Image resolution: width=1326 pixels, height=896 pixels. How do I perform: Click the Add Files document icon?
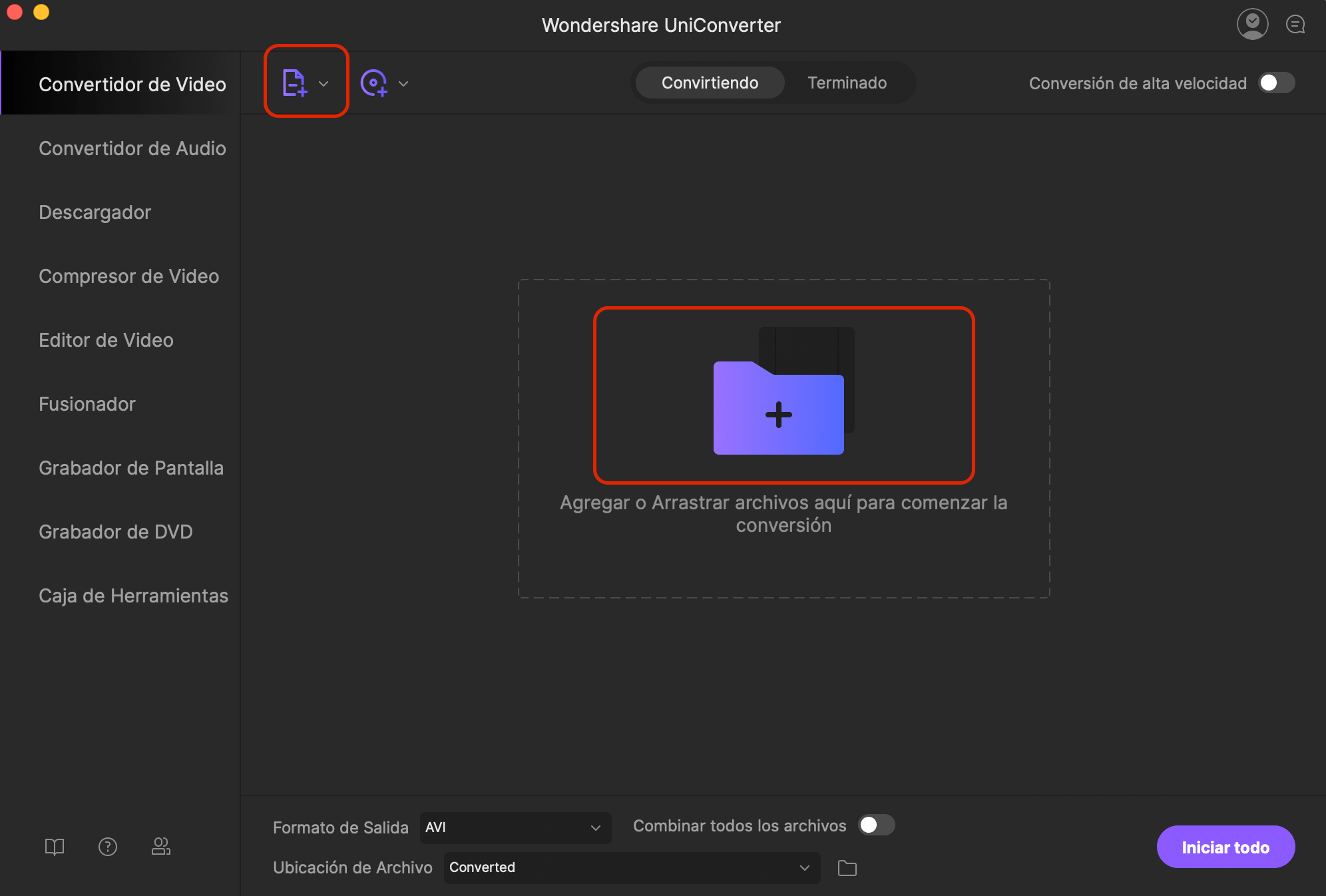click(294, 83)
